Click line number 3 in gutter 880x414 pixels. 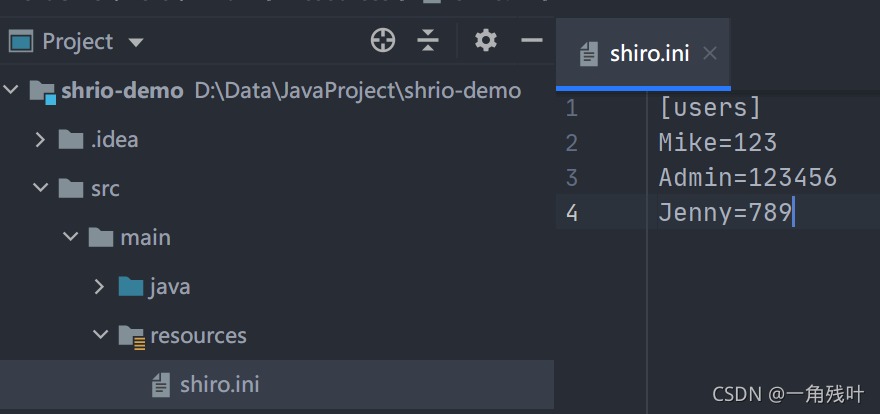click(x=571, y=178)
